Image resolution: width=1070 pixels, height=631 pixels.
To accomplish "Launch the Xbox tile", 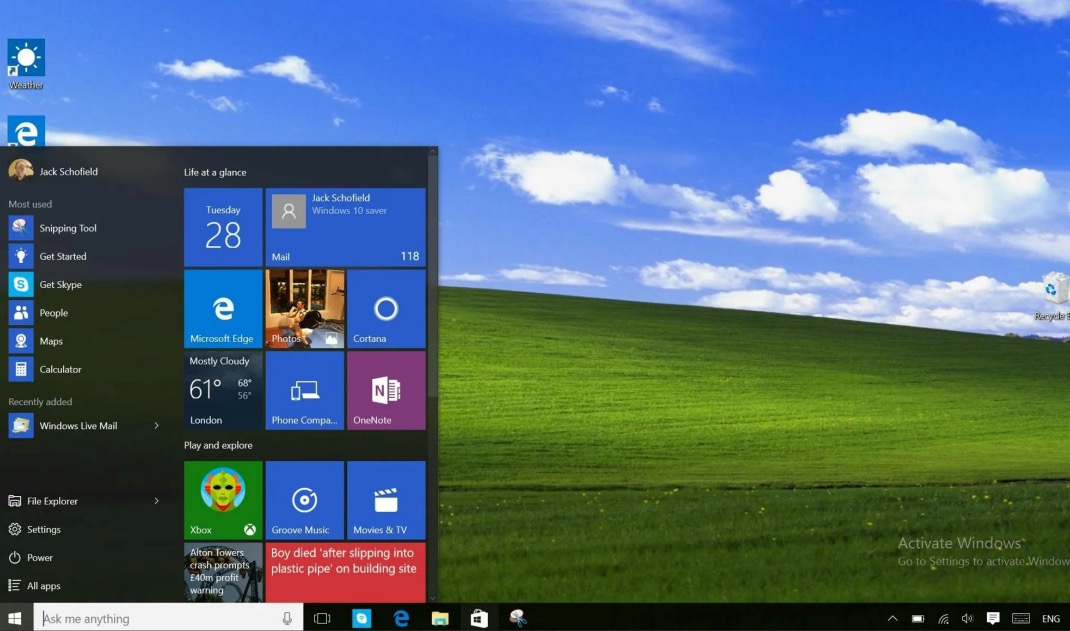I will (223, 500).
